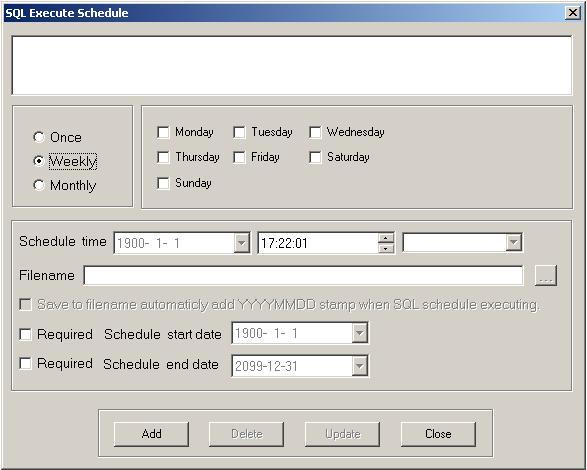Open the Schedule time date dropdown
Viewport: 587px width, 470px height.
click(x=241, y=243)
